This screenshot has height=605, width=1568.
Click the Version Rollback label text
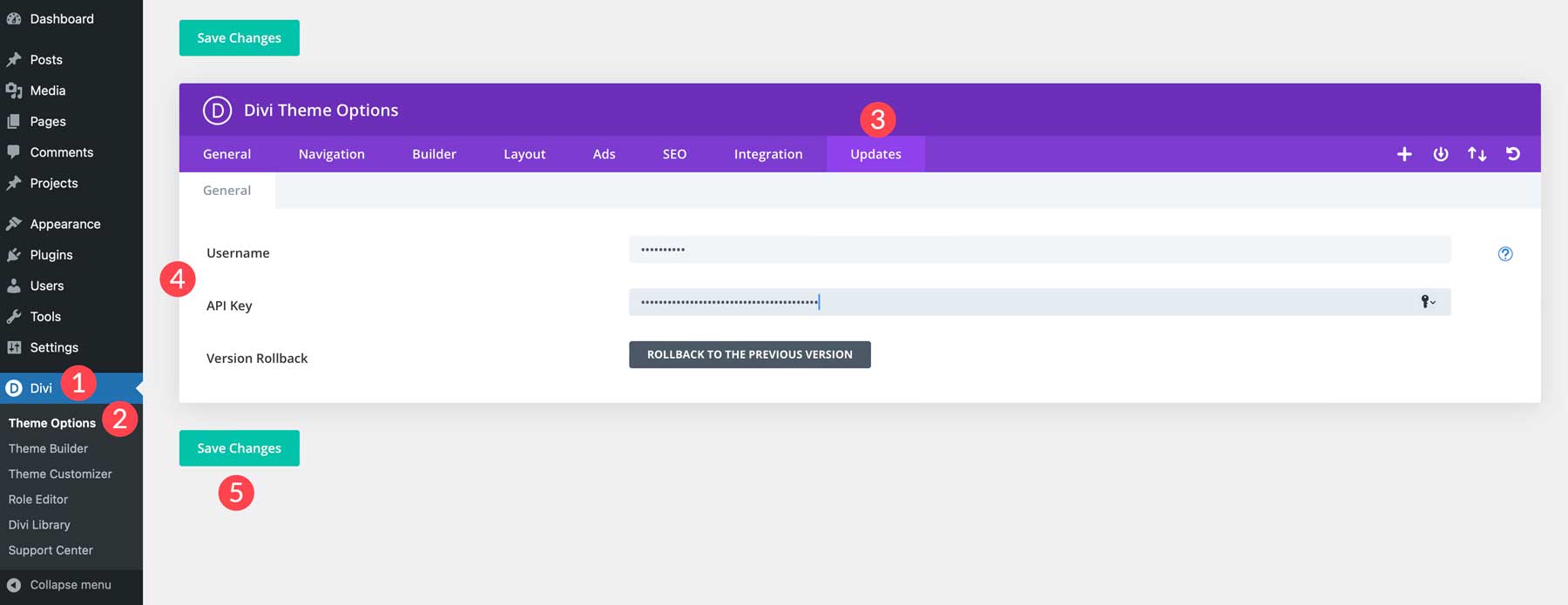point(257,359)
